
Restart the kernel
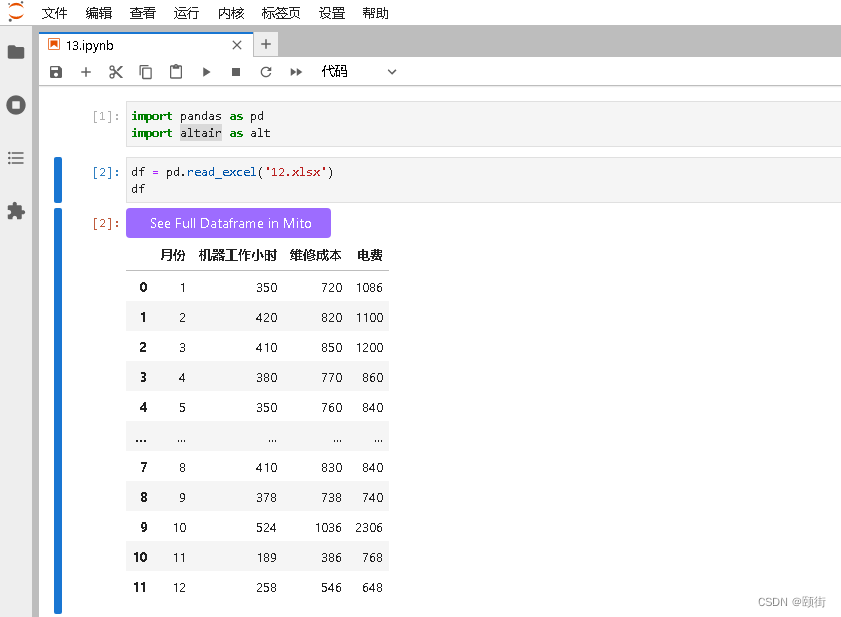pos(266,72)
